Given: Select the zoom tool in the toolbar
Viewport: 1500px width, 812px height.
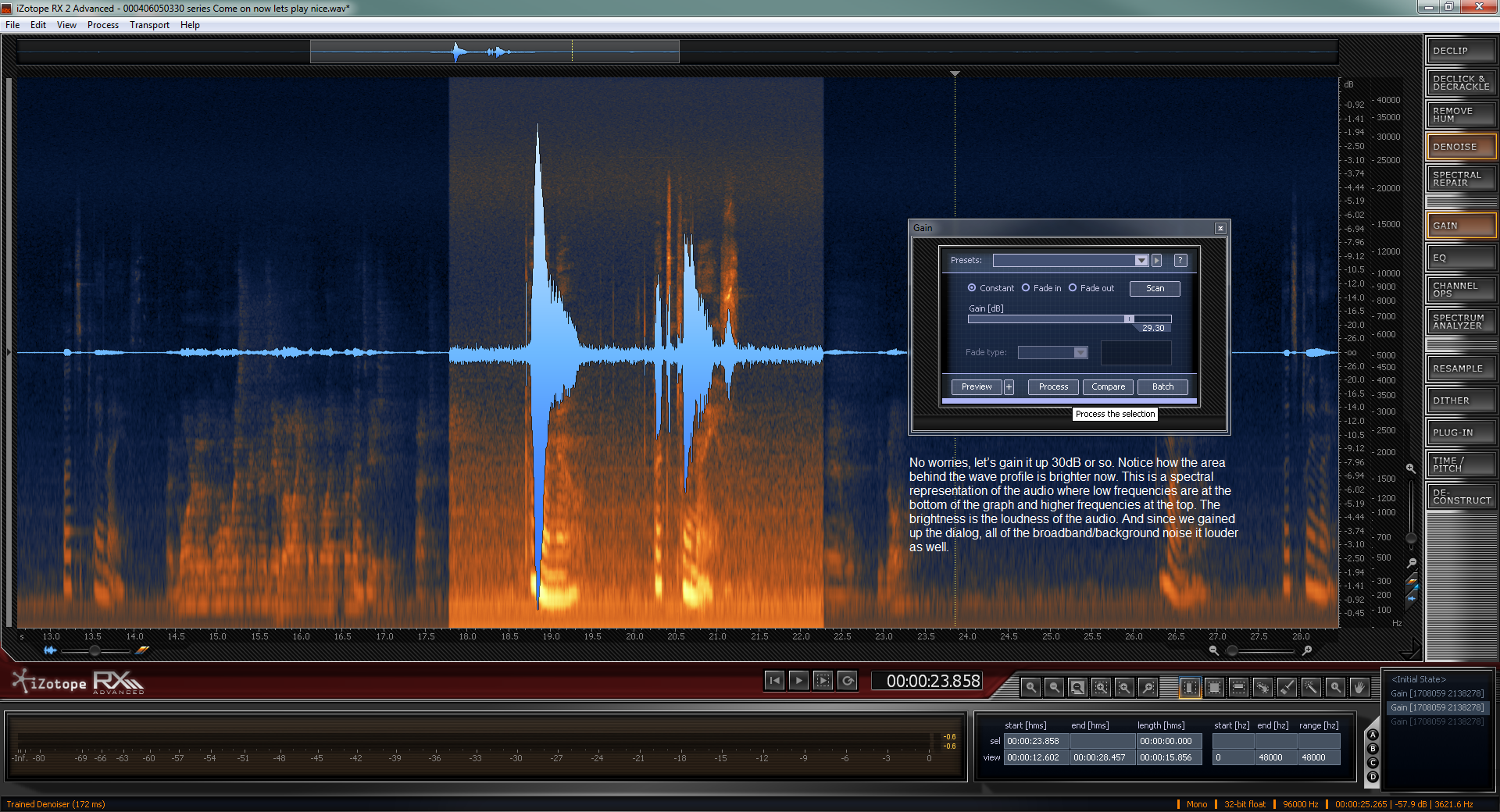Looking at the screenshot, I should tap(1335, 687).
